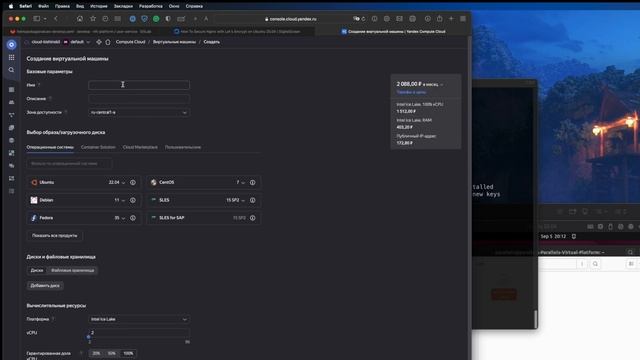Screen dimensions: 640x360
Task: Click the info icon for Ubuntu image
Action: pos(133,182)
